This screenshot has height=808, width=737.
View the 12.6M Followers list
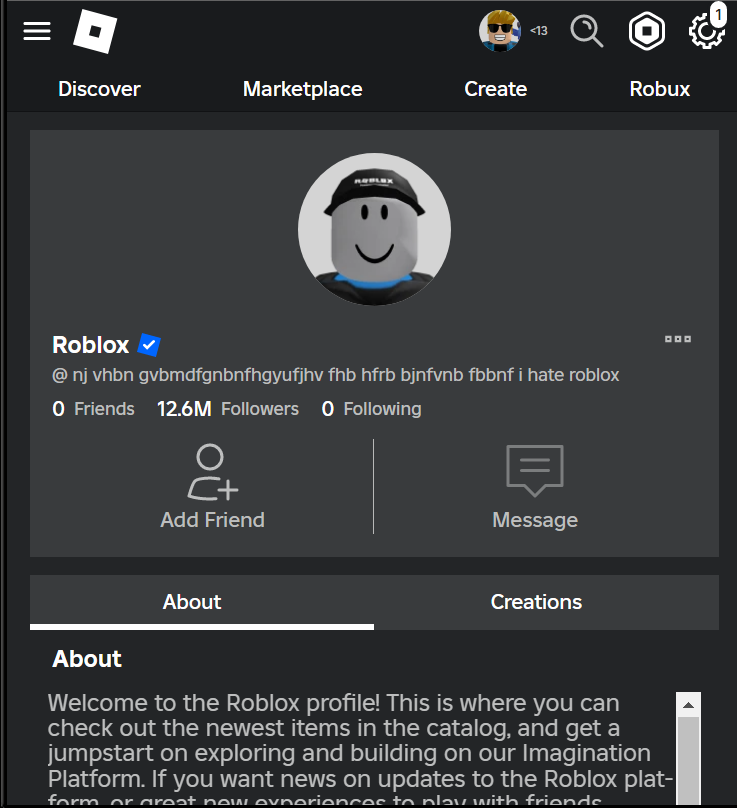click(228, 409)
